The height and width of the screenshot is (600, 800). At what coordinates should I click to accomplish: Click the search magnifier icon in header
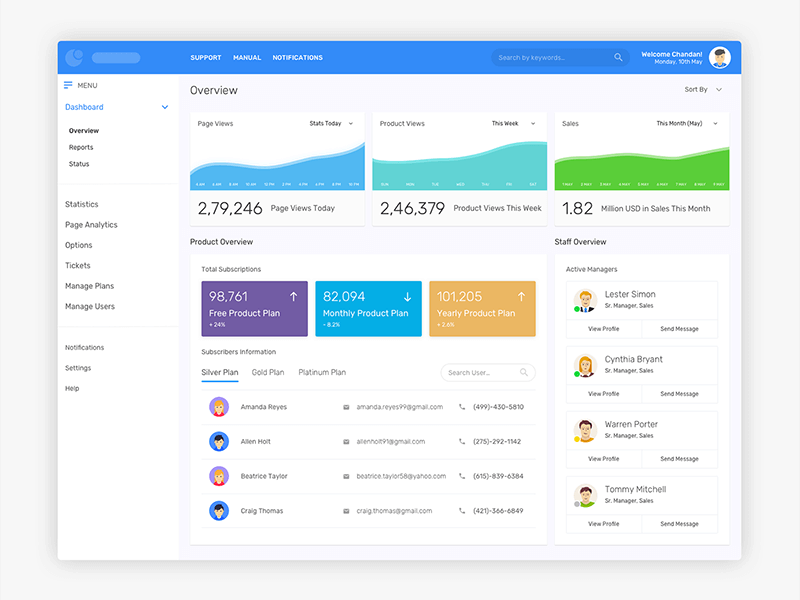618,58
